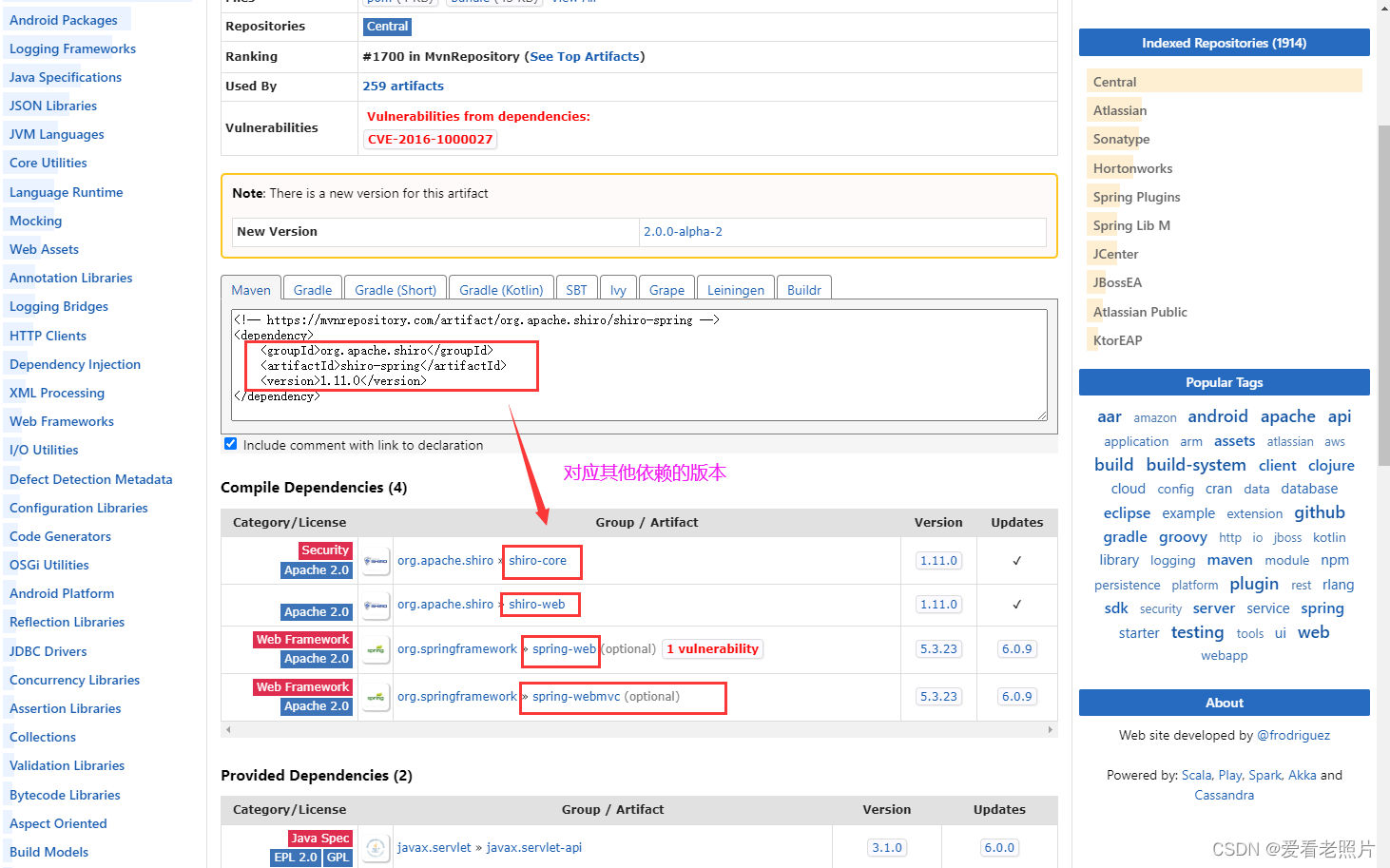This screenshot has height=868, width=1390.
Task: Select Atlassian in Indexed Repositories
Action: point(1120,110)
